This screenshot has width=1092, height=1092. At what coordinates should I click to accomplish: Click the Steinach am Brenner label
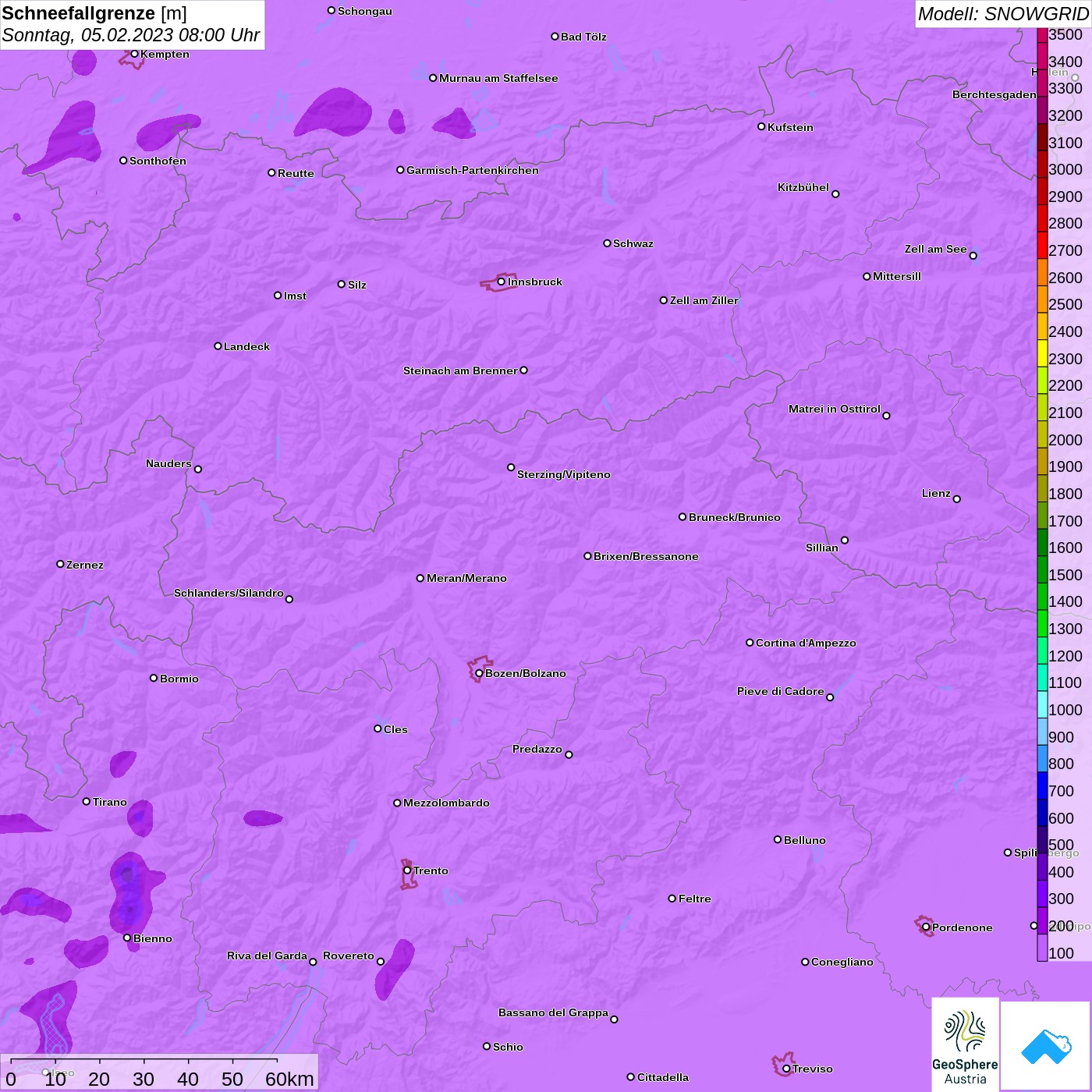(460, 370)
